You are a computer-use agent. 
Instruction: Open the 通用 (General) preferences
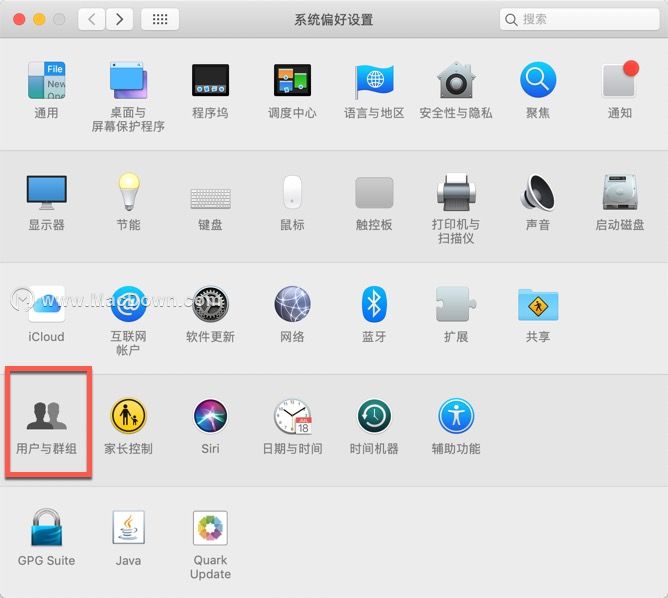pyautogui.click(x=46, y=80)
